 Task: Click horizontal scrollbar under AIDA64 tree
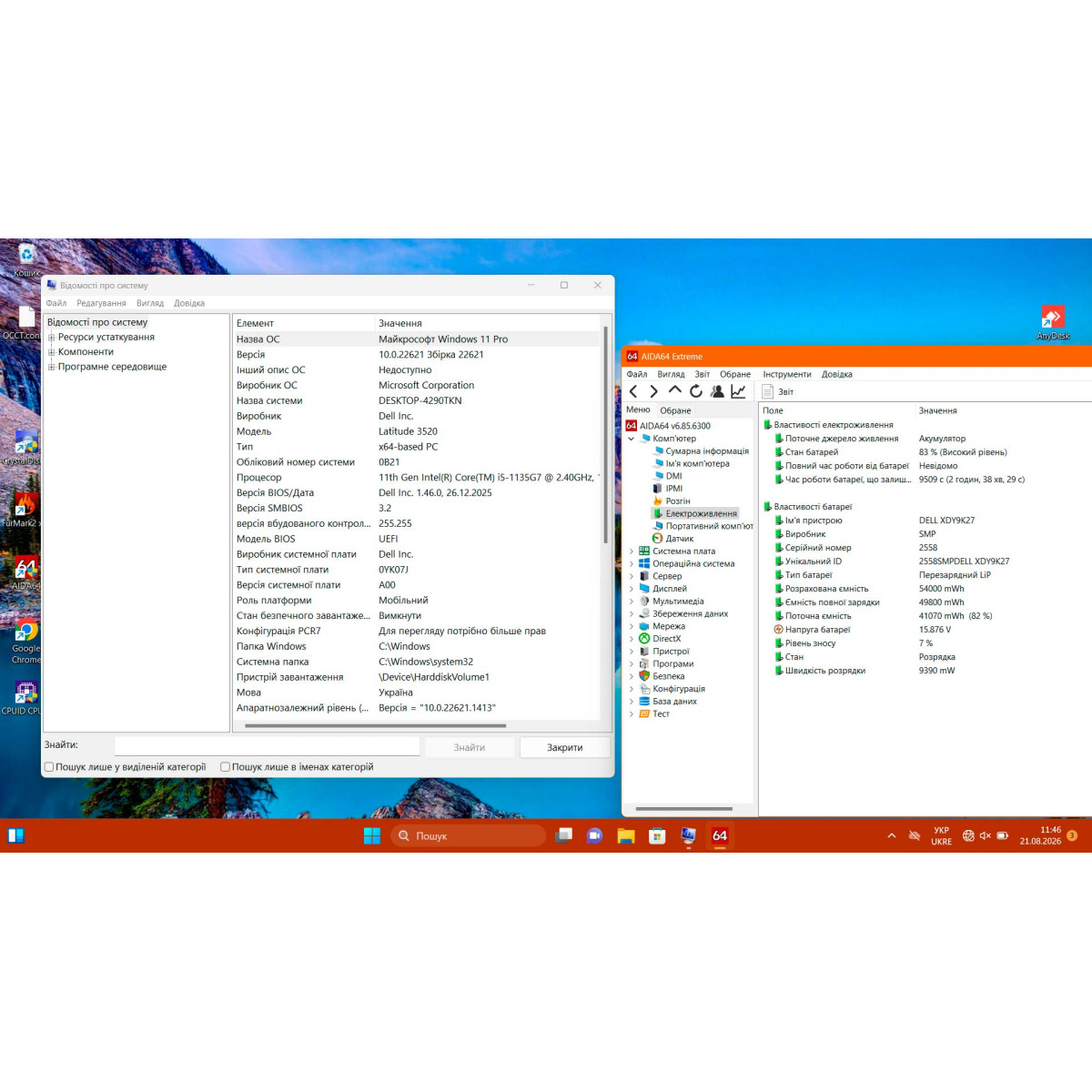click(x=684, y=808)
